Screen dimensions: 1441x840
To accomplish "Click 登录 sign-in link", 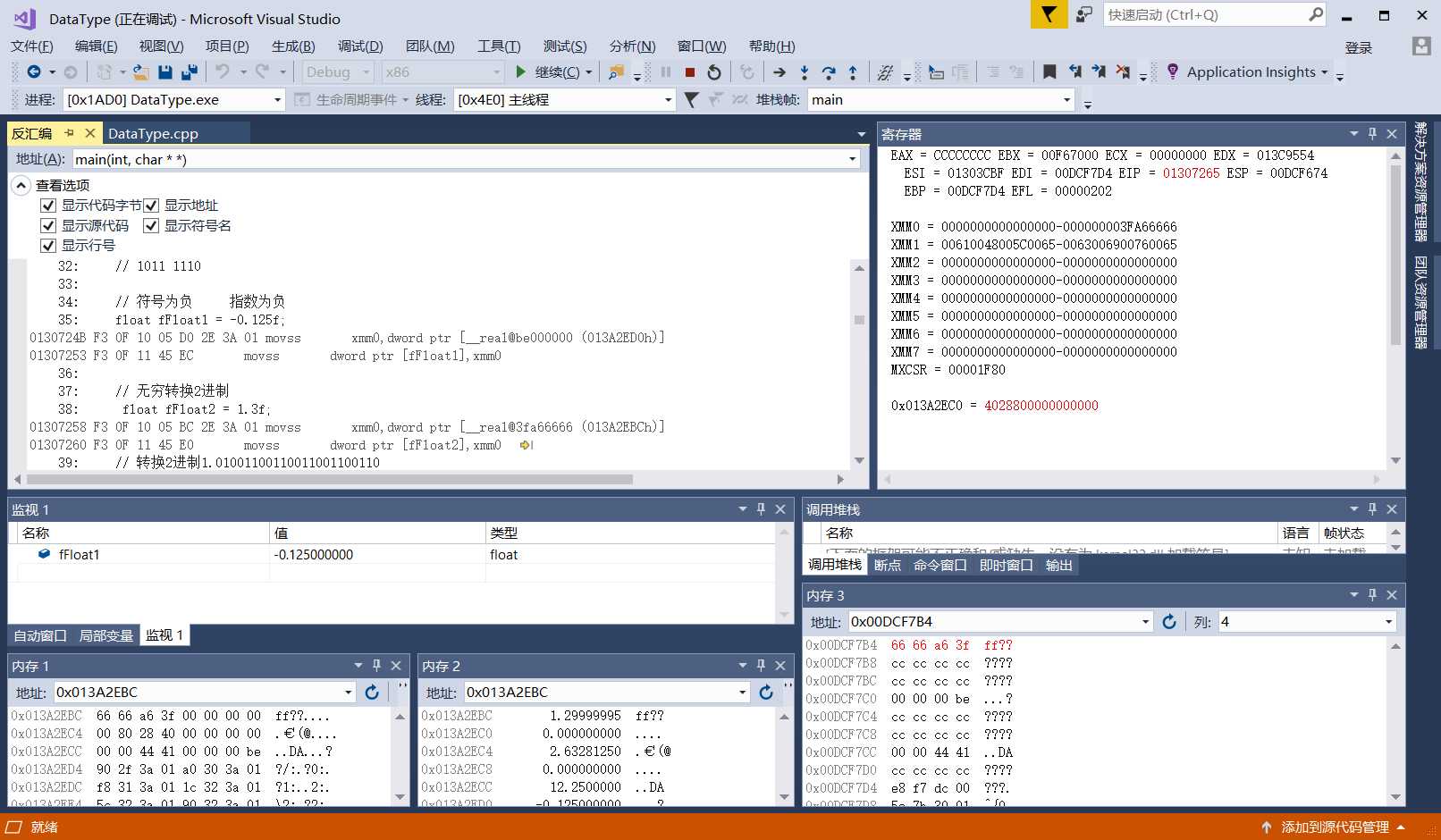I will tap(1358, 47).
